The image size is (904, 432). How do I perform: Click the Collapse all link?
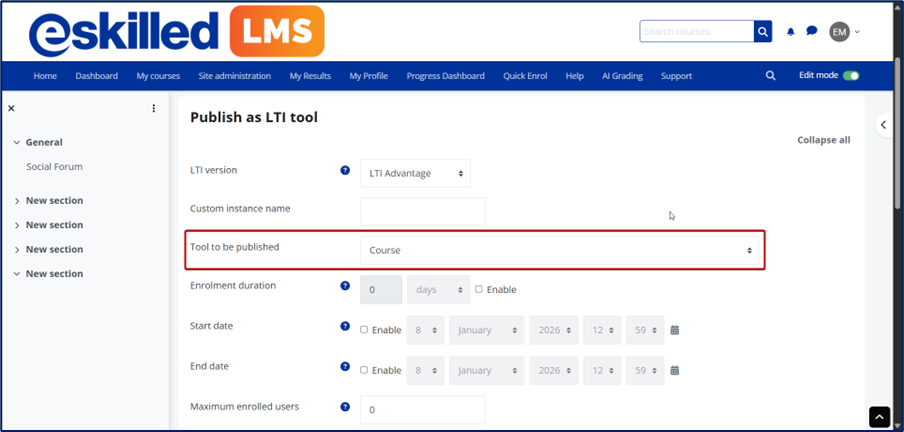823,140
